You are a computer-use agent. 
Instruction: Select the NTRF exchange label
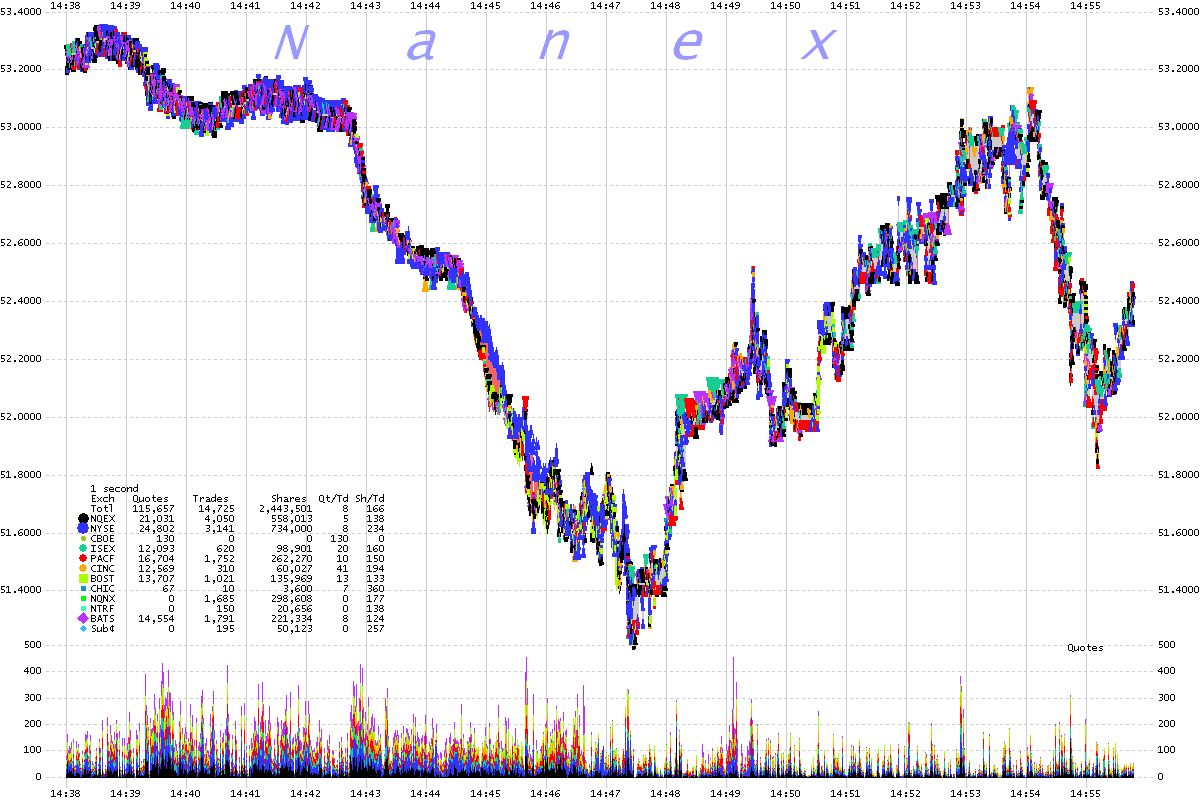pyautogui.click(x=103, y=608)
